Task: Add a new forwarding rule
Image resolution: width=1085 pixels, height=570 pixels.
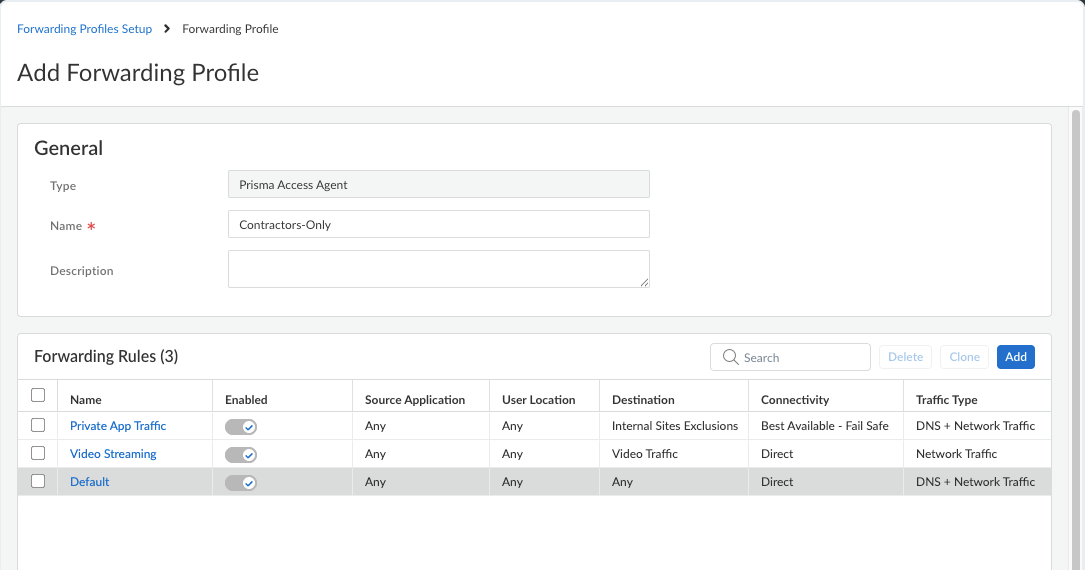Action: pos(1016,357)
